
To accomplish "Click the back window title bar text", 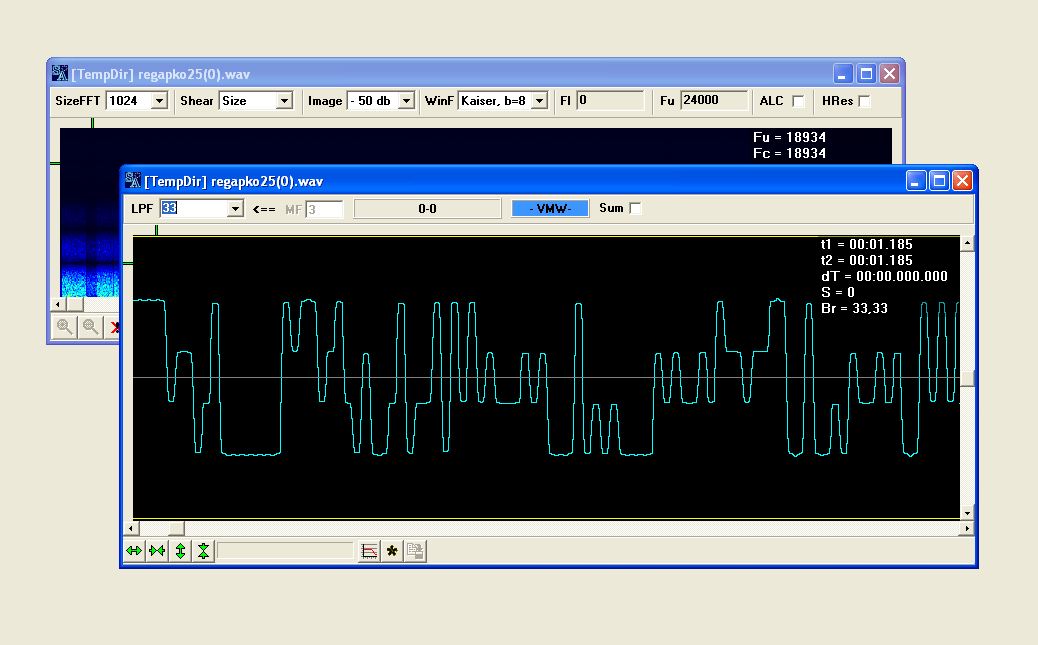I will point(161,74).
